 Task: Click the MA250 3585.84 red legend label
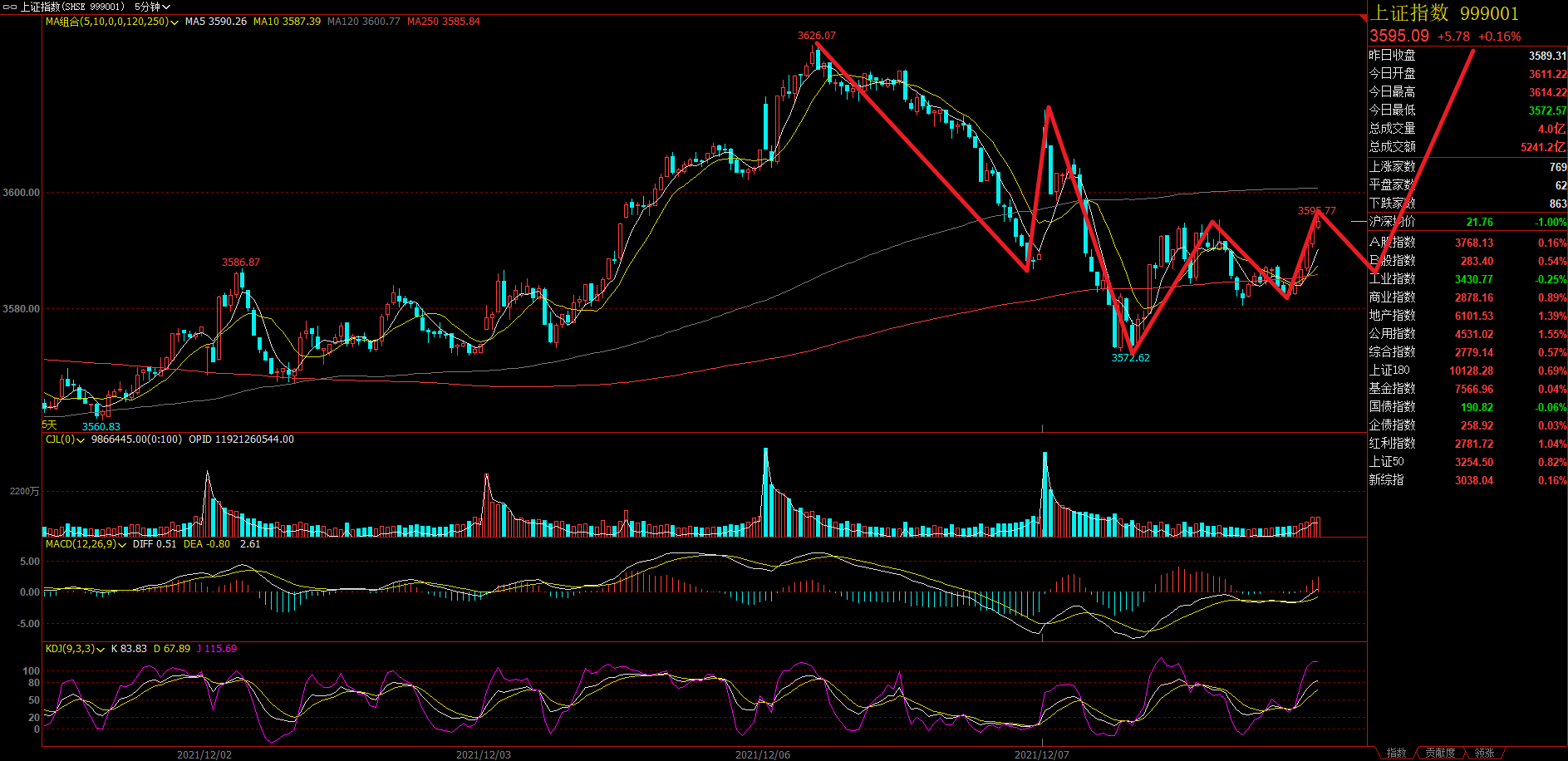click(x=443, y=22)
